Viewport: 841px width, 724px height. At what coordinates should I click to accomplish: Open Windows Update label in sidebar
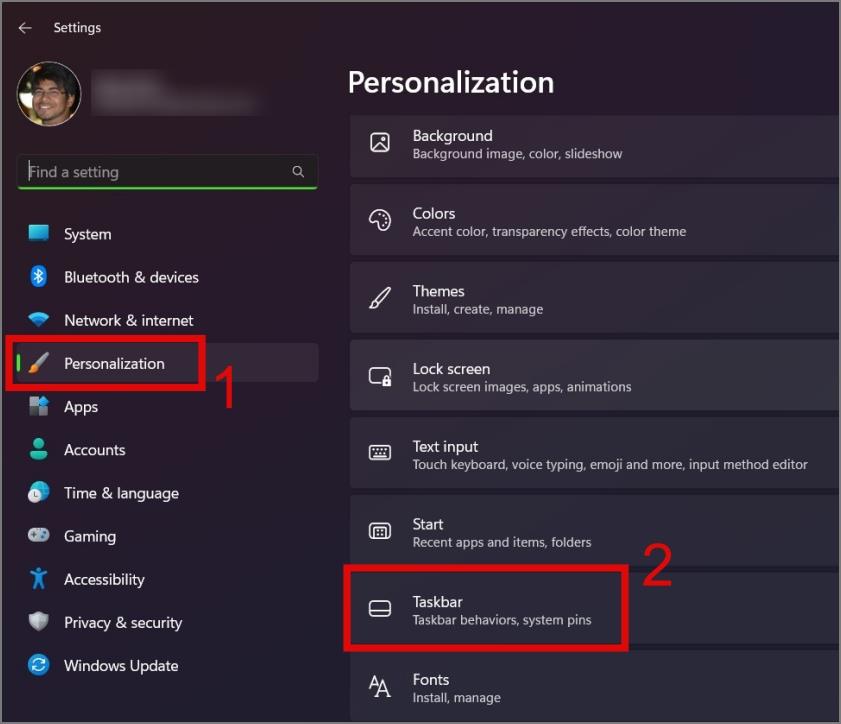pos(121,666)
